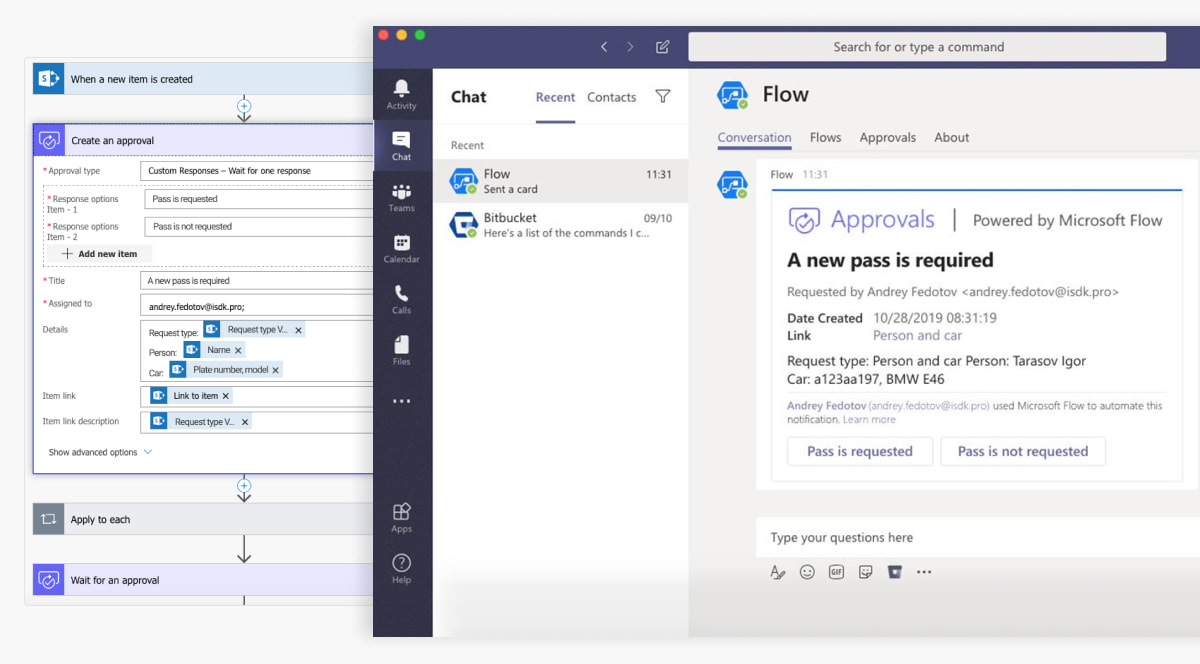Remove the Name token from Person field
1200x664 pixels.
(x=238, y=350)
